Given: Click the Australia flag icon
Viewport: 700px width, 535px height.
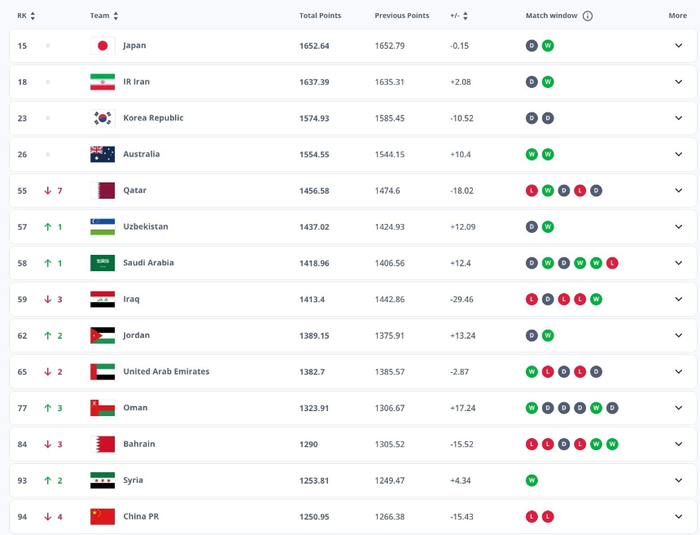Looking at the screenshot, I should pos(102,154).
